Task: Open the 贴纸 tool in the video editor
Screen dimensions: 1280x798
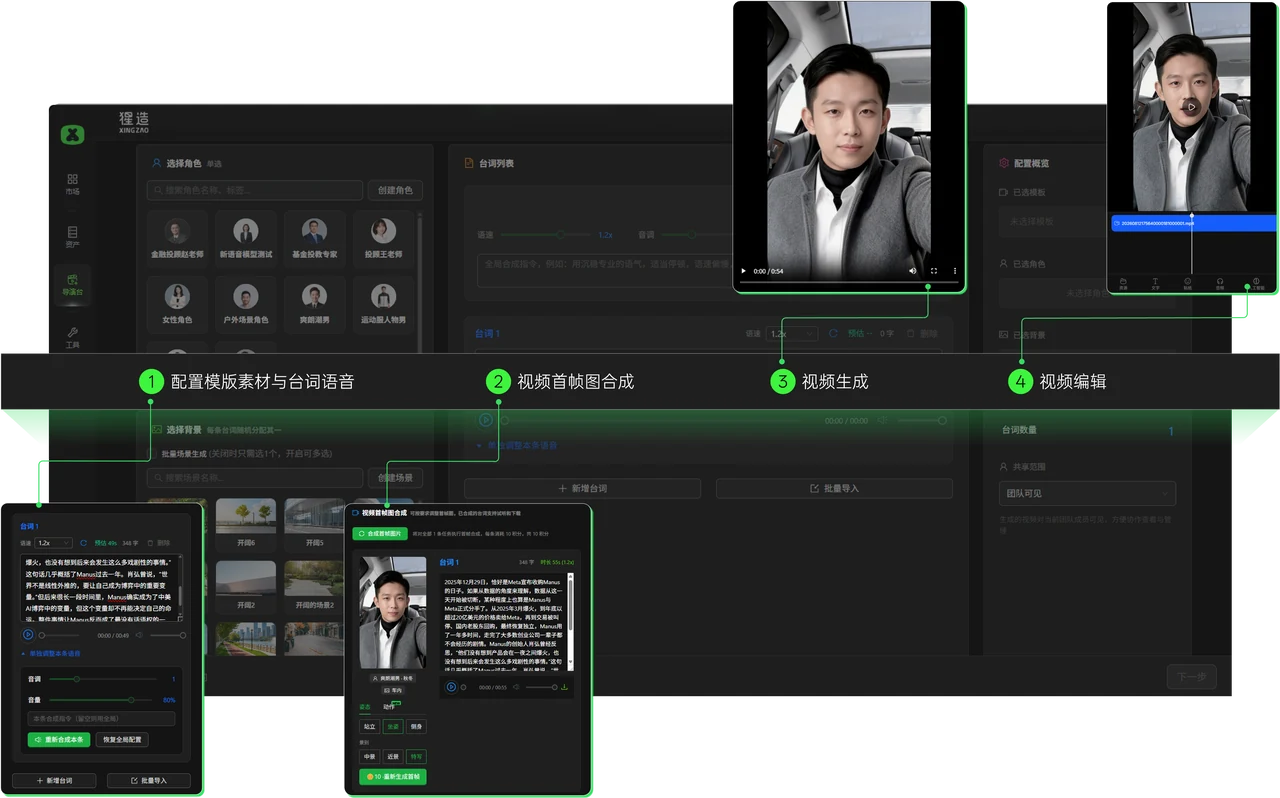Action: coord(1187,283)
